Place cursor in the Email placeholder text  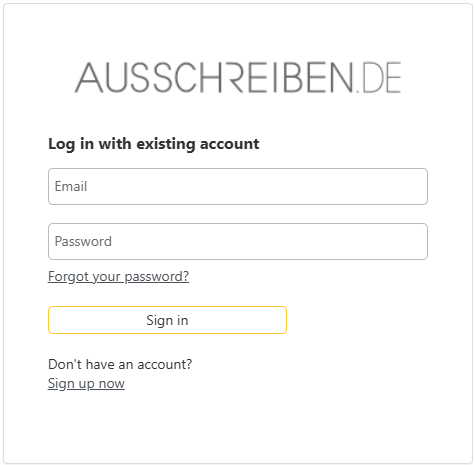pos(71,186)
